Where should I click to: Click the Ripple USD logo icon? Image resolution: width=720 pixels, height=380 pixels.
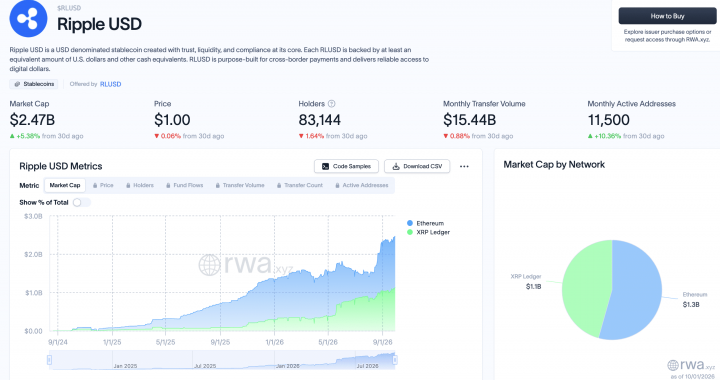pos(28,18)
